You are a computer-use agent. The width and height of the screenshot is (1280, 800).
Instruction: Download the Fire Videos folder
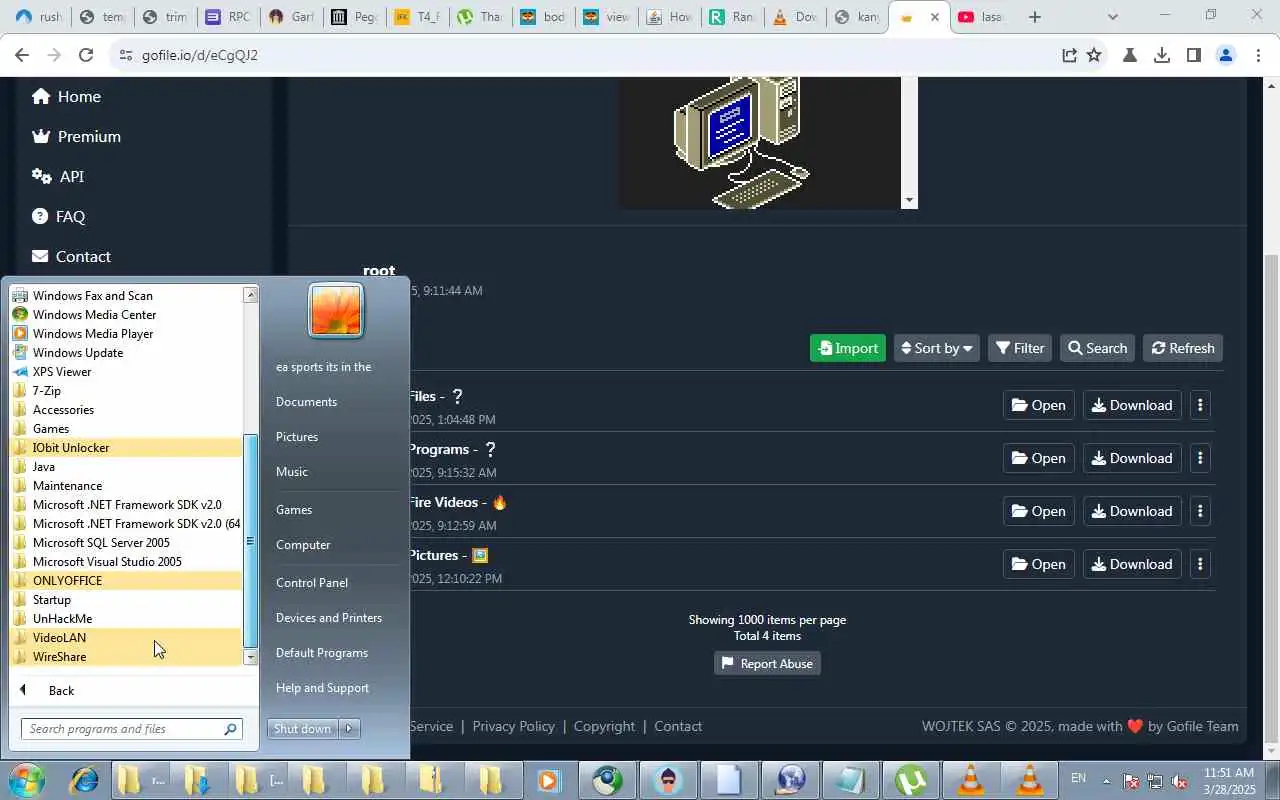(1132, 511)
